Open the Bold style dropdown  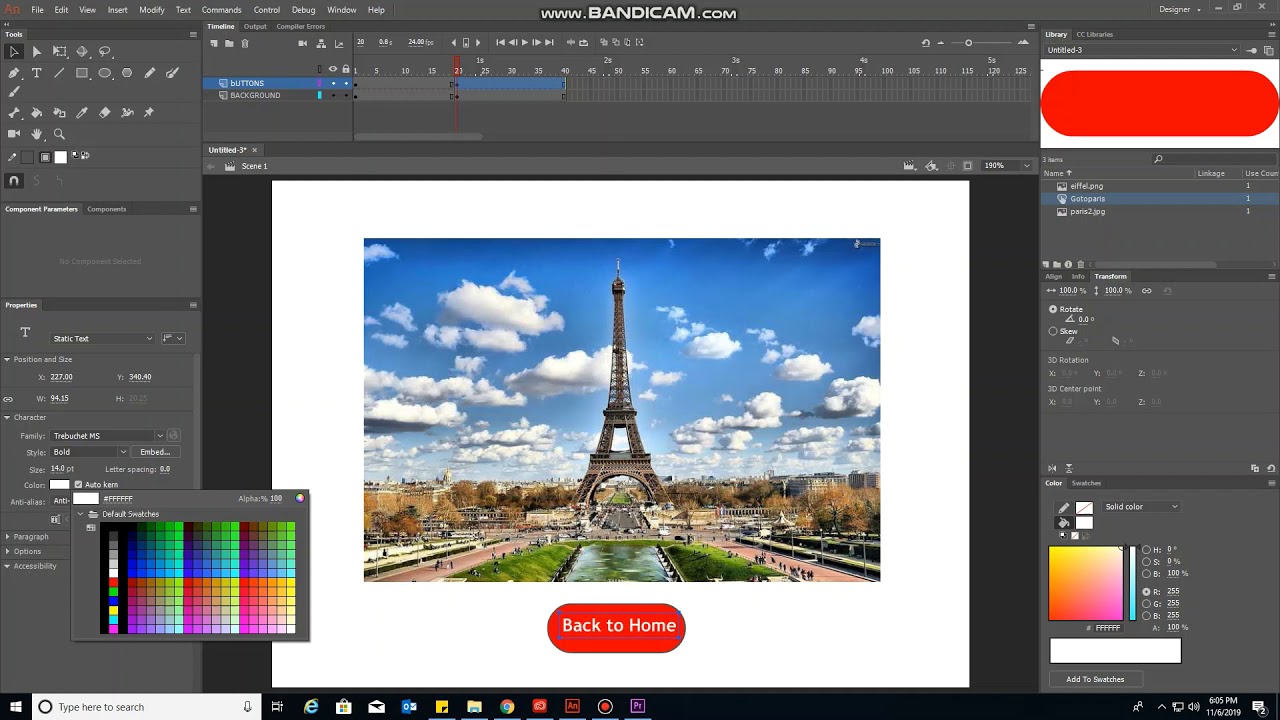89,452
